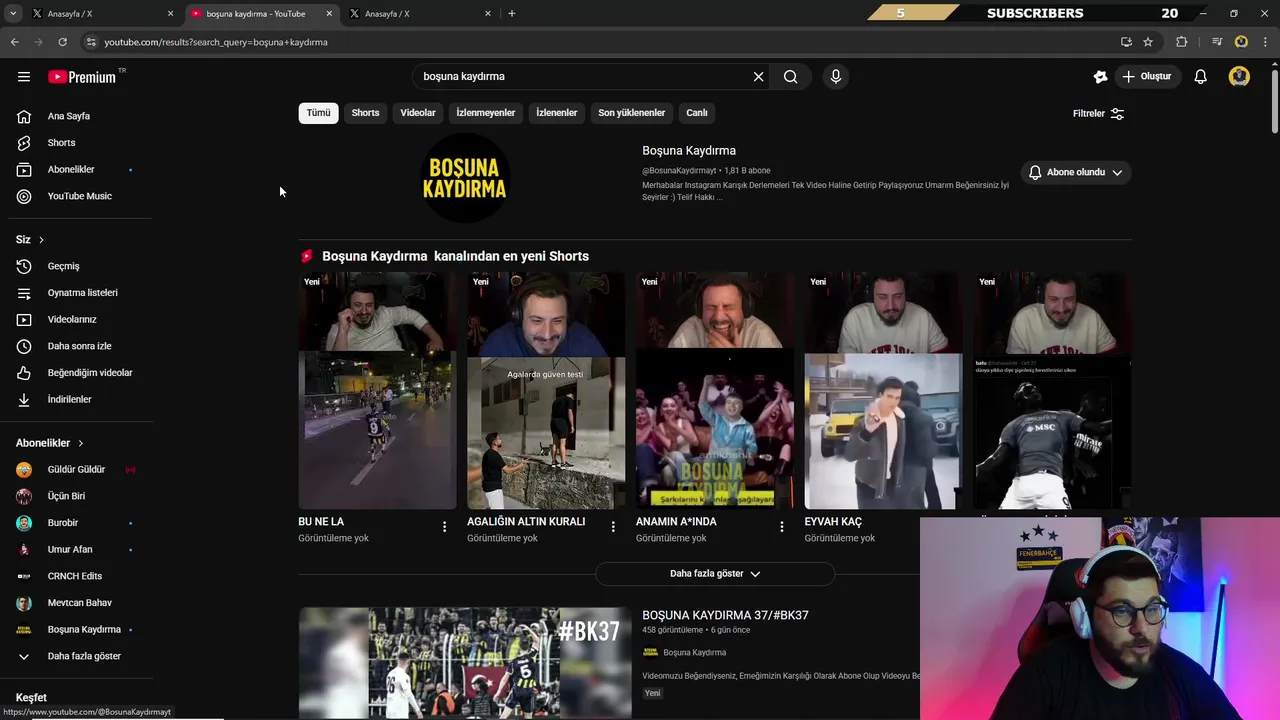Viewport: 1280px width, 720px height.
Task: Play the #BK37 video thumbnail
Action: point(465,662)
